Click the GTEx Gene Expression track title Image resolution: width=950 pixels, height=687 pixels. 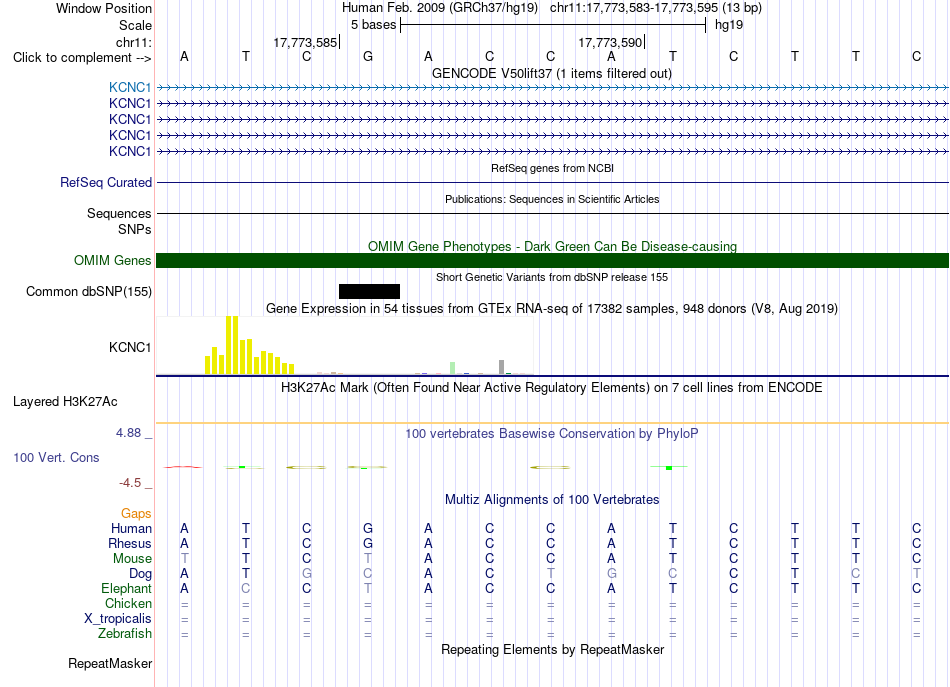tap(552, 308)
